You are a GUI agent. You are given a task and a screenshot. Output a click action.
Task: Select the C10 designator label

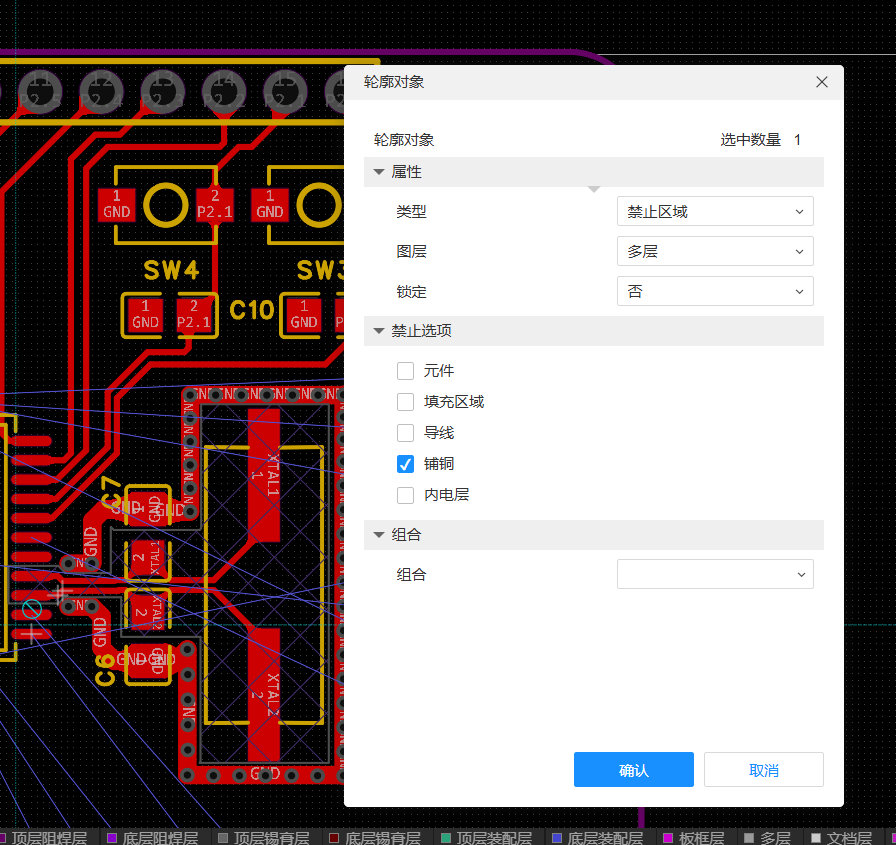click(x=252, y=310)
